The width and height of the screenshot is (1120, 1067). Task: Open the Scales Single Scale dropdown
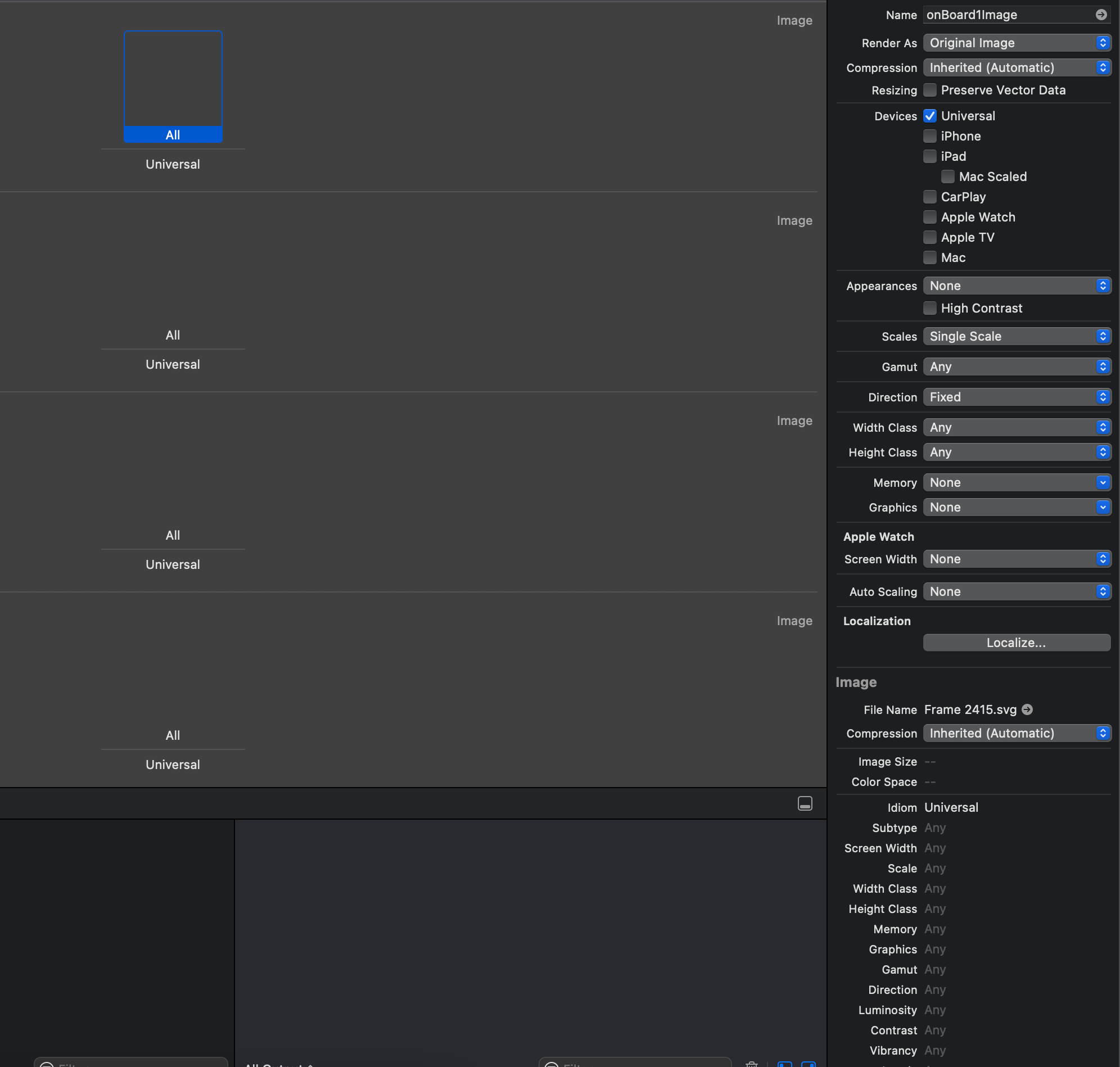pos(1016,336)
